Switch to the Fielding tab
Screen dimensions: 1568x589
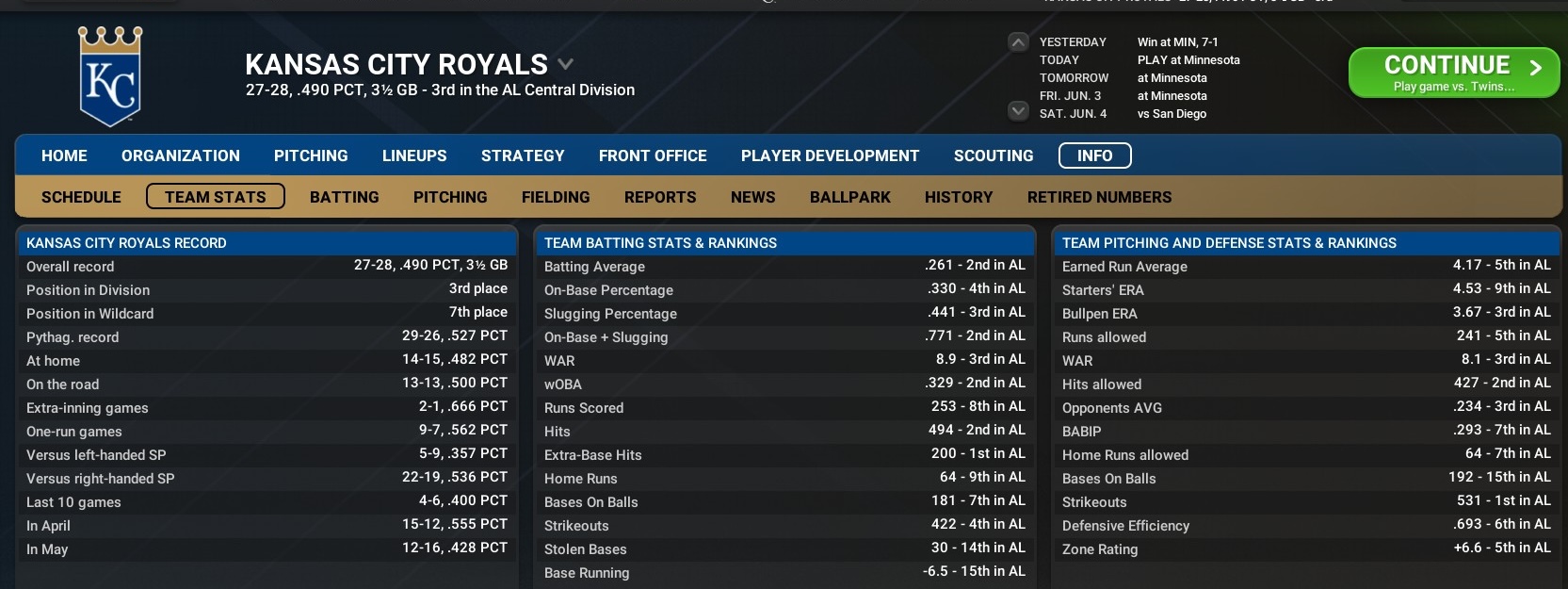point(556,197)
